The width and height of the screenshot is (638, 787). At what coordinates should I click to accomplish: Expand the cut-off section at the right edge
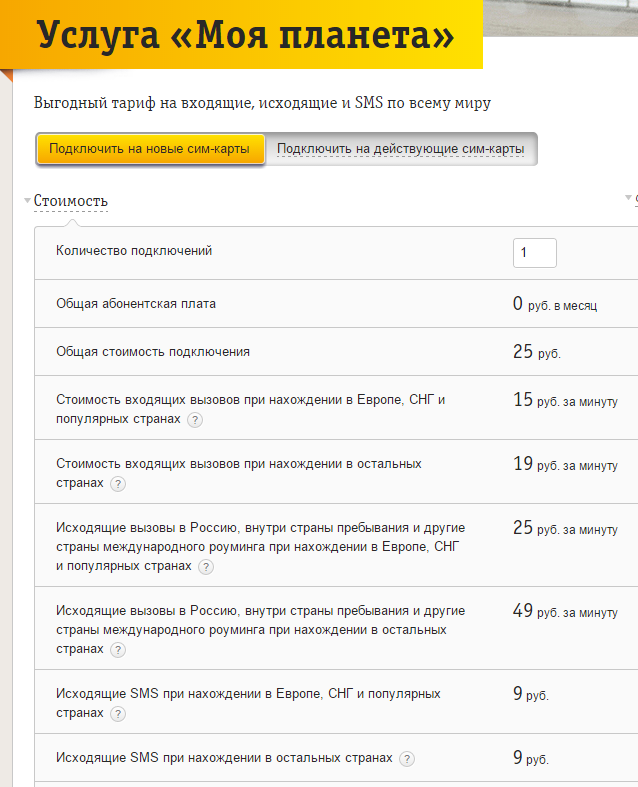pyautogui.click(x=631, y=199)
